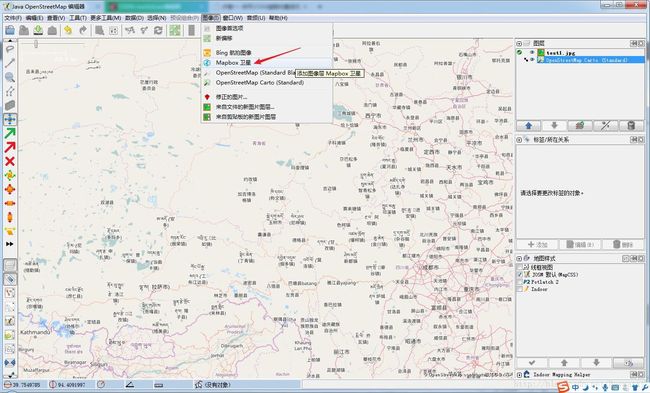Collapse the tags/membership (标签) panel

point(519,140)
